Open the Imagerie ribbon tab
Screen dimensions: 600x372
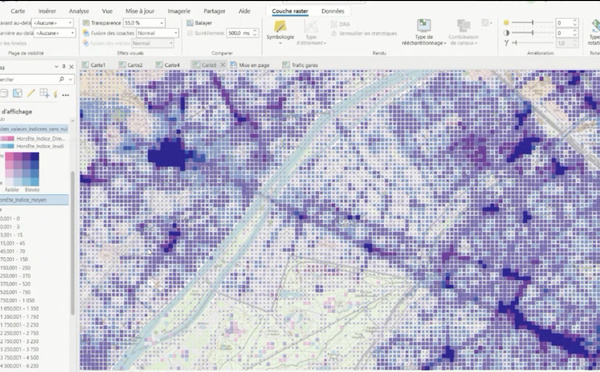click(x=179, y=11)
